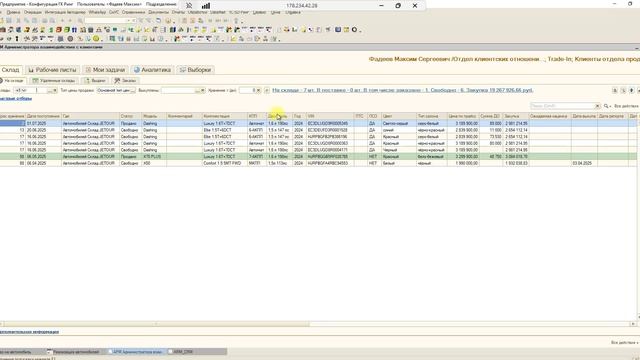Sort by the Статус column header

click(130, 116)
